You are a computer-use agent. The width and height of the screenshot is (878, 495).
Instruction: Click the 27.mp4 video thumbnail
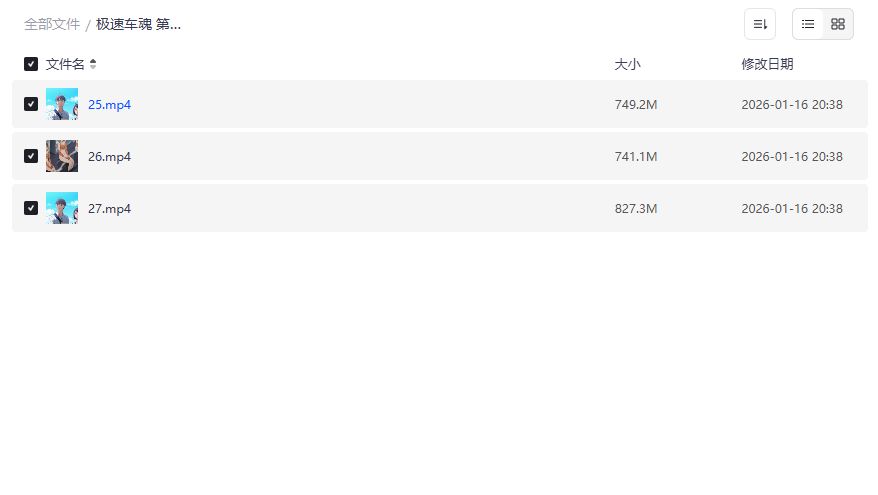pyautogui.click(x=62, y=208)
